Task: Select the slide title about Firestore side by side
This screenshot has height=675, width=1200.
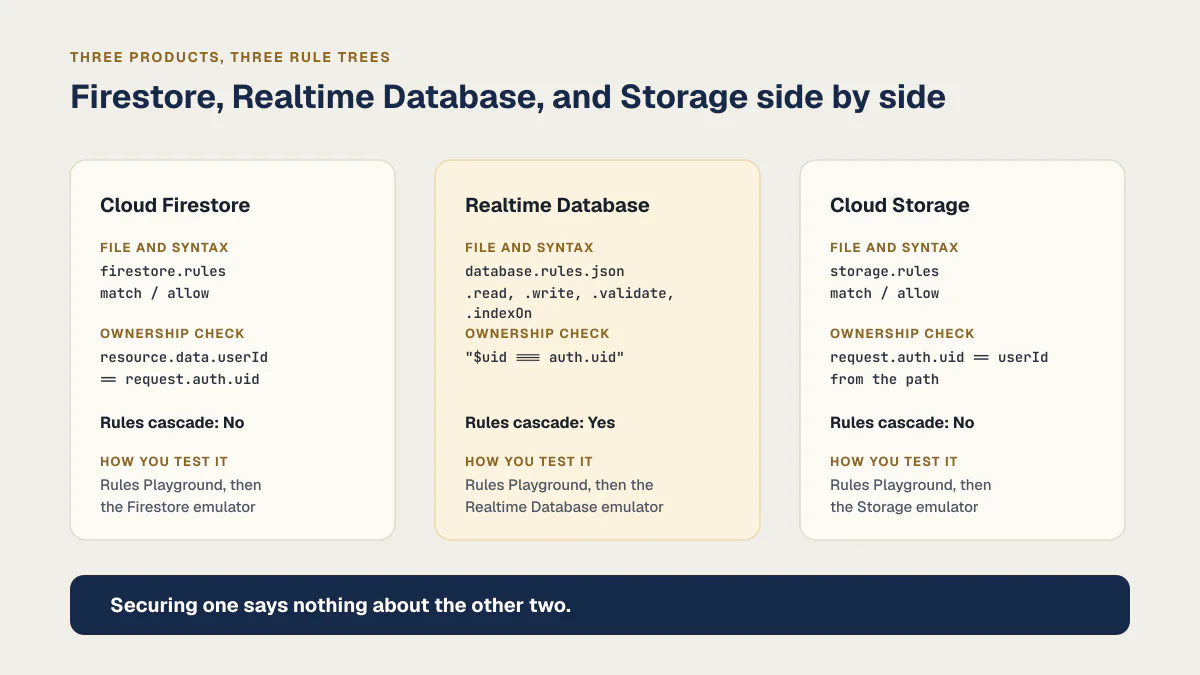Action: [x=508, y=97]
